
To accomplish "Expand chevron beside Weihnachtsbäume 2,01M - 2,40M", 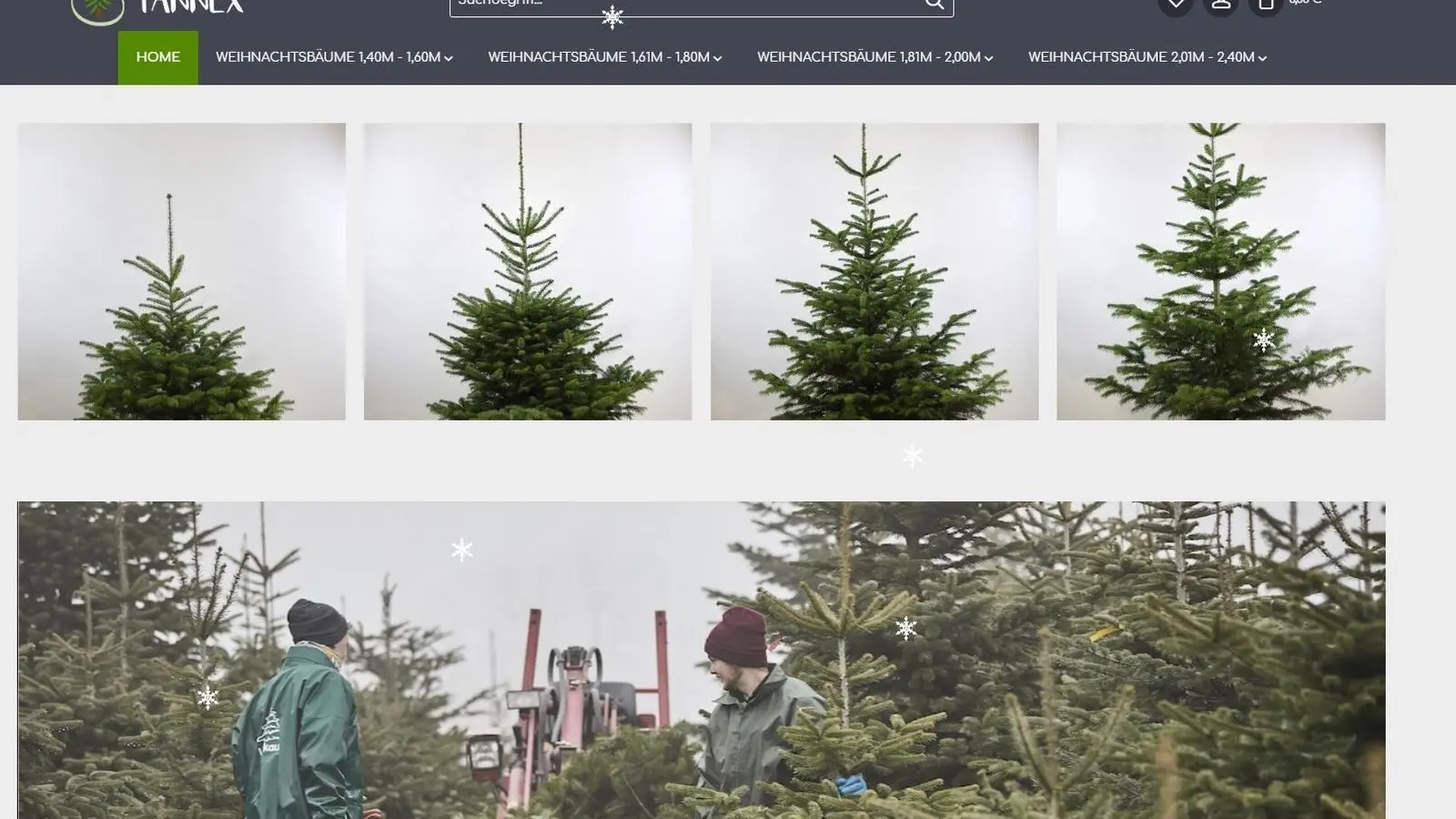I will tap(1263, 58).
